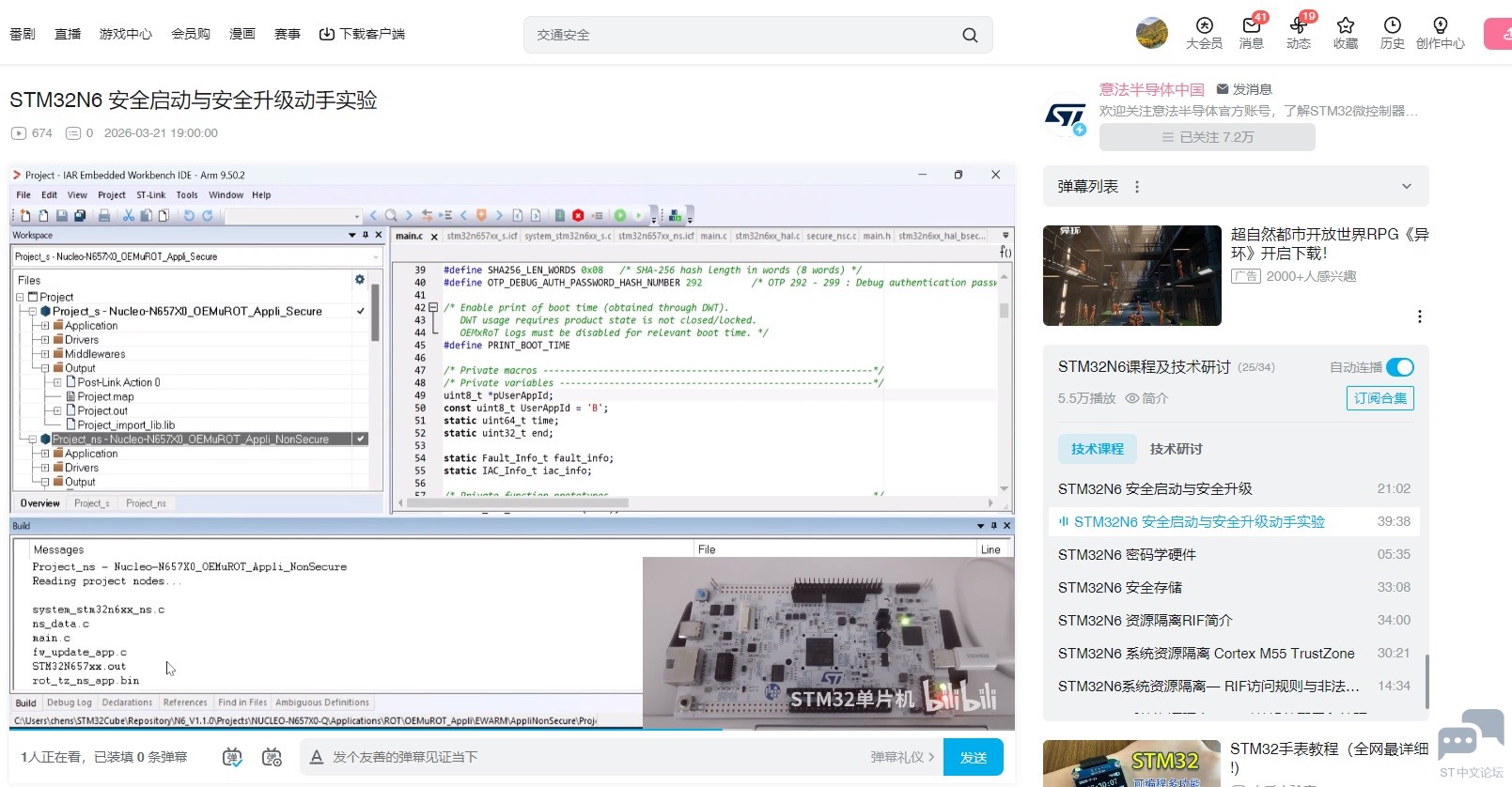The width and height of the screenshot is (1512, 787).
Task: Play STM32N6 密码学硬件 from the playlist
Action: pos(1234,554)
